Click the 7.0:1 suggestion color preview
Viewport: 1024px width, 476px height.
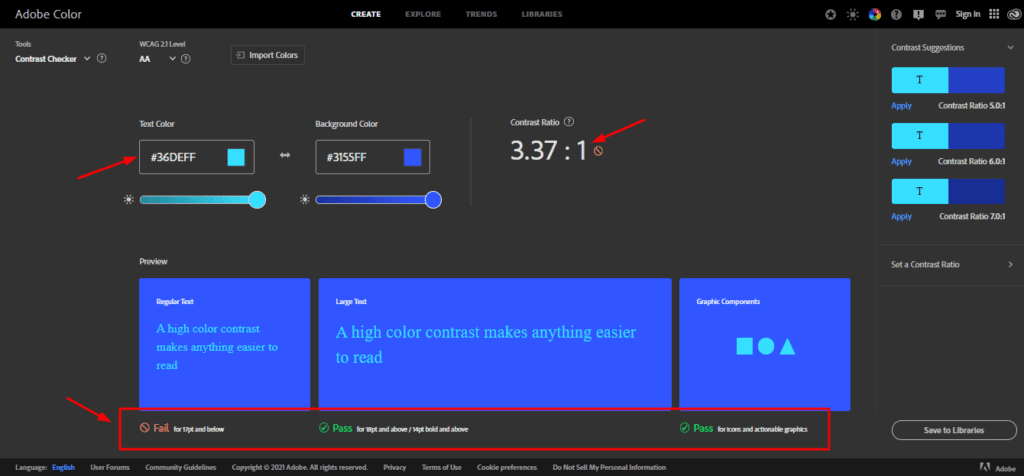(x=948, y=191)
